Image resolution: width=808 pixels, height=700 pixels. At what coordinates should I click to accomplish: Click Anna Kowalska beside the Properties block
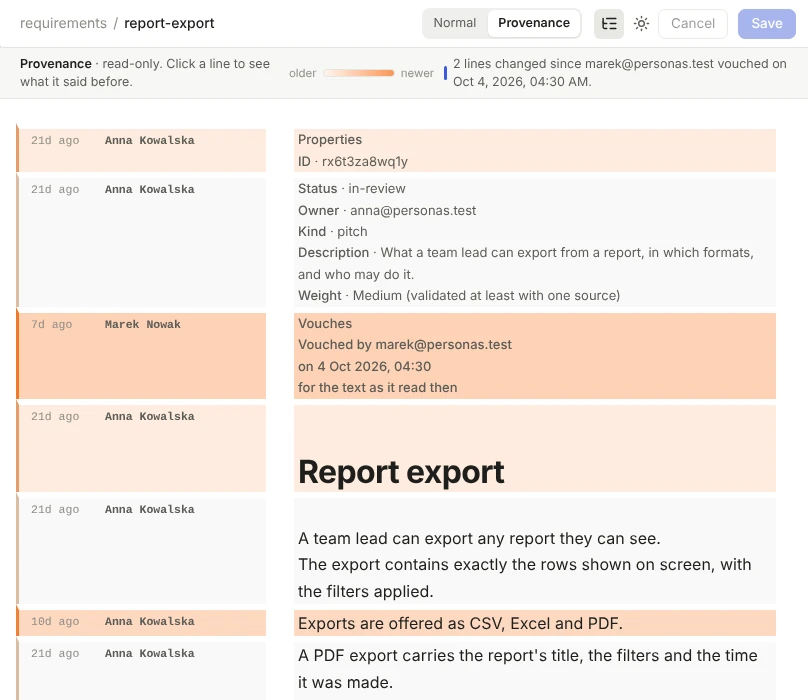149,140
